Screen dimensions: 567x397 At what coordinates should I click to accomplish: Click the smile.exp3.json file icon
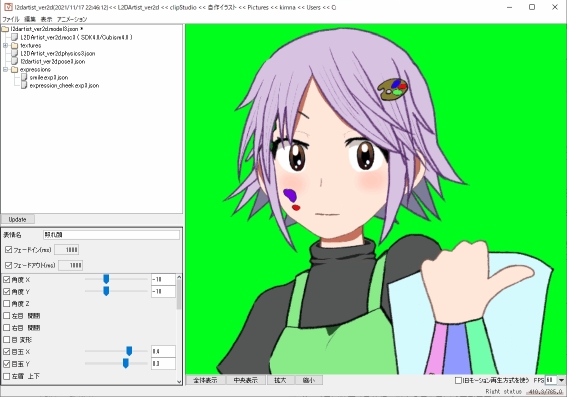24,77
